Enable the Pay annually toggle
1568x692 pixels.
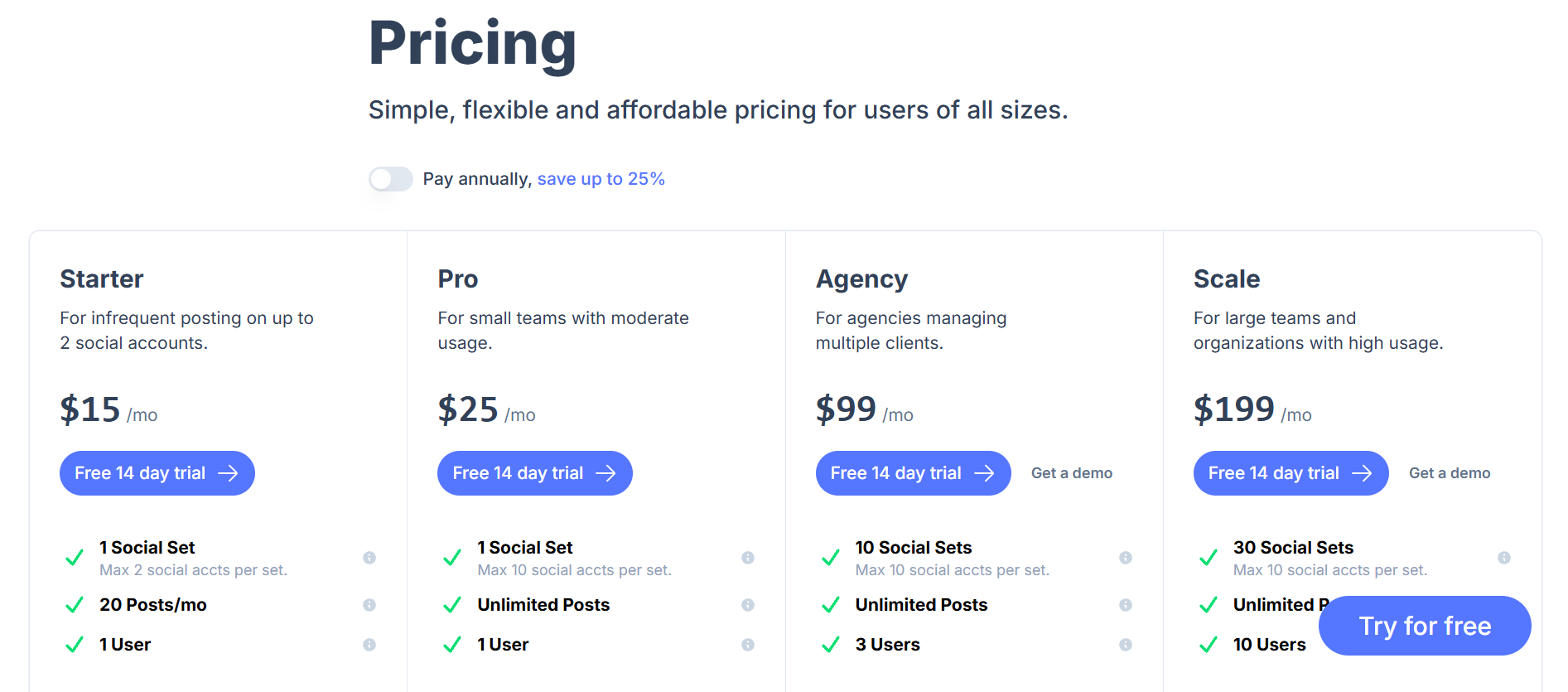pos(390,178)
